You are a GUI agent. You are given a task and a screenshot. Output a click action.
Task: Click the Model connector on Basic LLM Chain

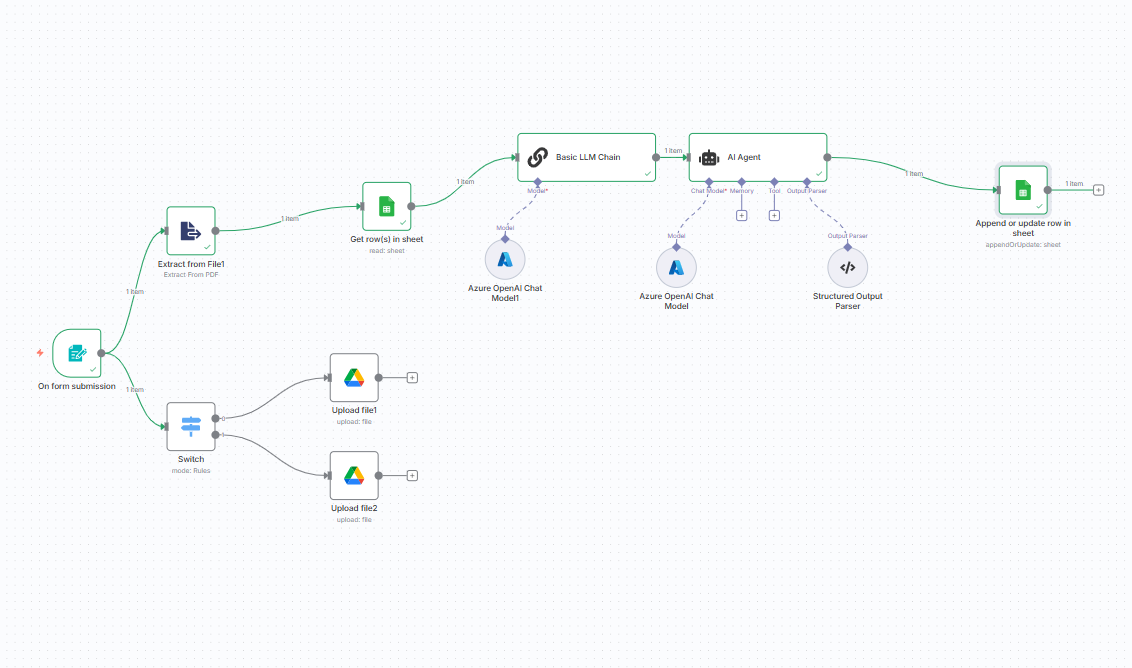(537, 182)
